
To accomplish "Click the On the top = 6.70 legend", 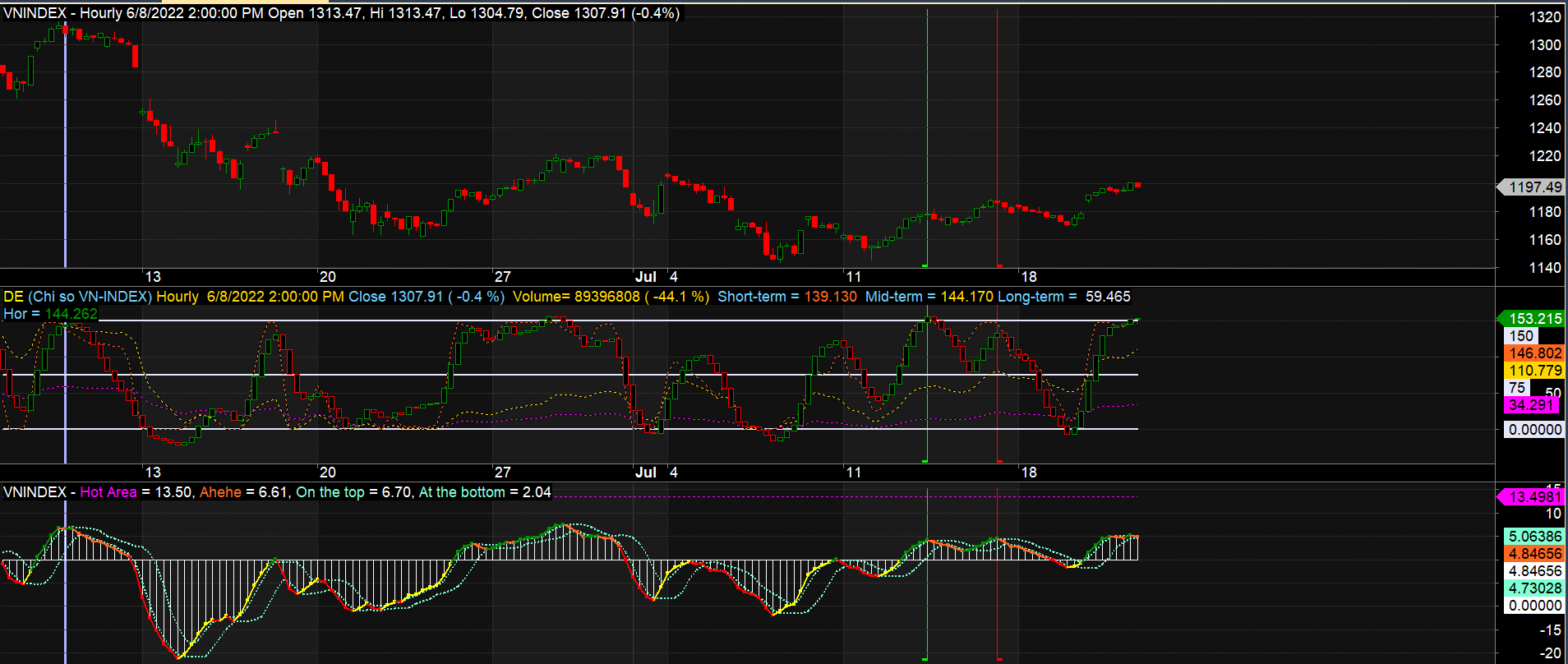I will point(353,492).
